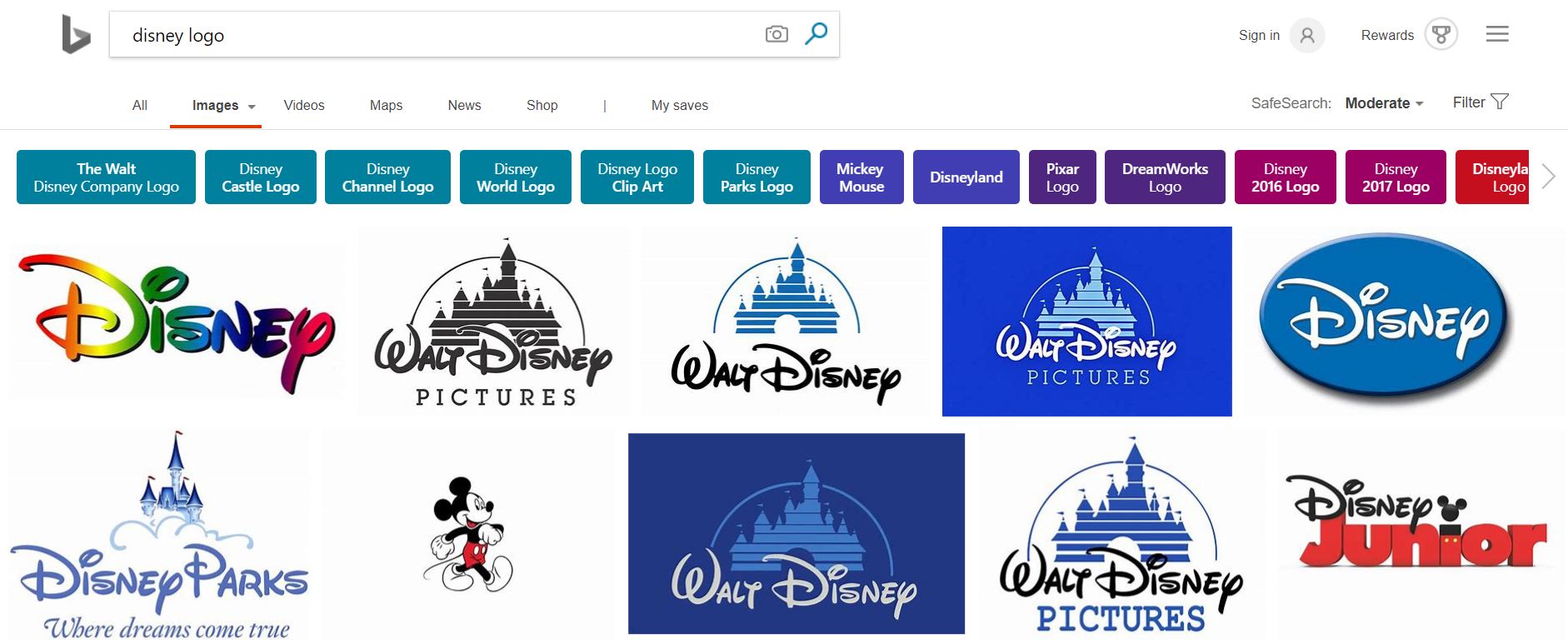Switch to the Shop tab

coord(542,105)
